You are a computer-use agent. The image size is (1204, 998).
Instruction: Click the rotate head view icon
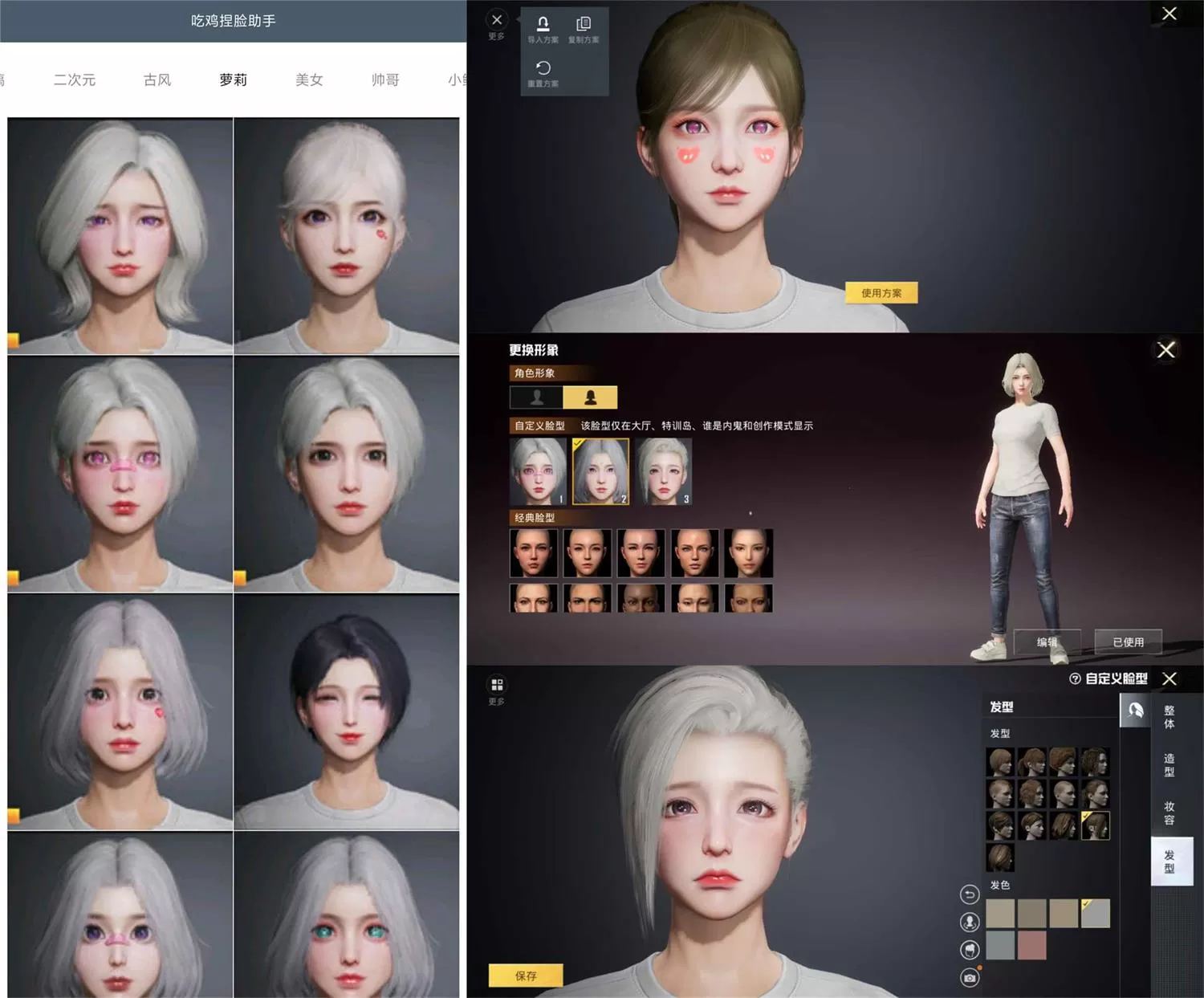tap(970, 922)
